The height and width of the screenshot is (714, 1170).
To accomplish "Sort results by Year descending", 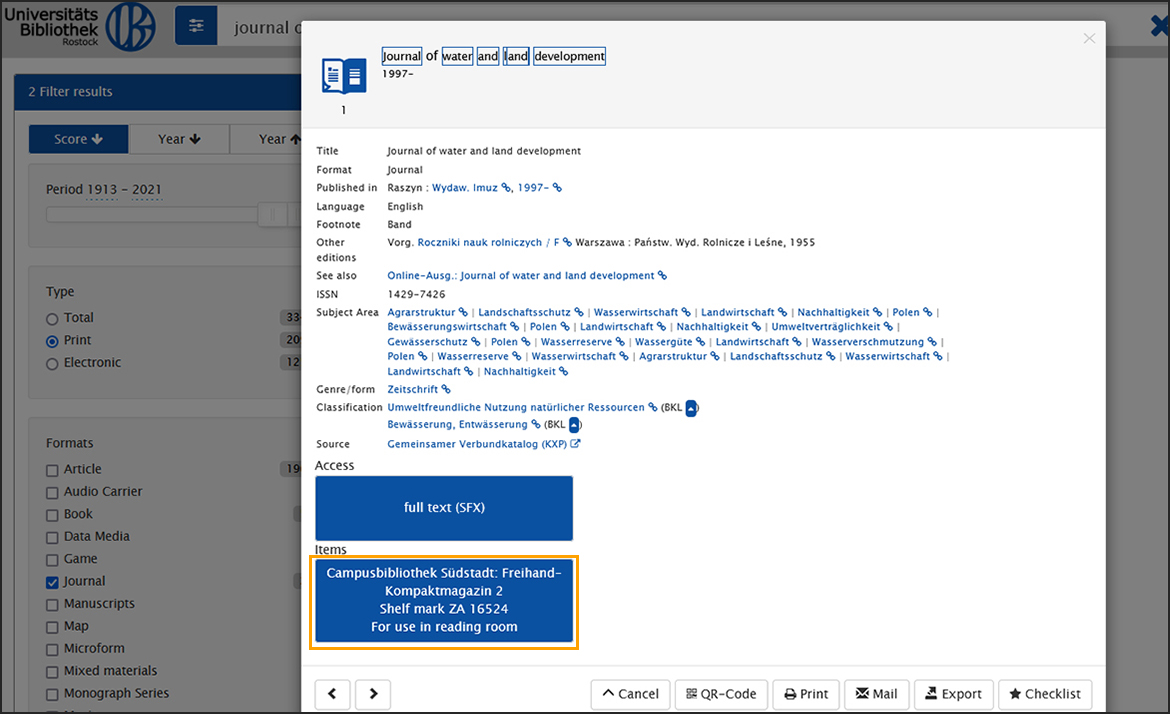I will pyautogui.click(x=179, y=140).
